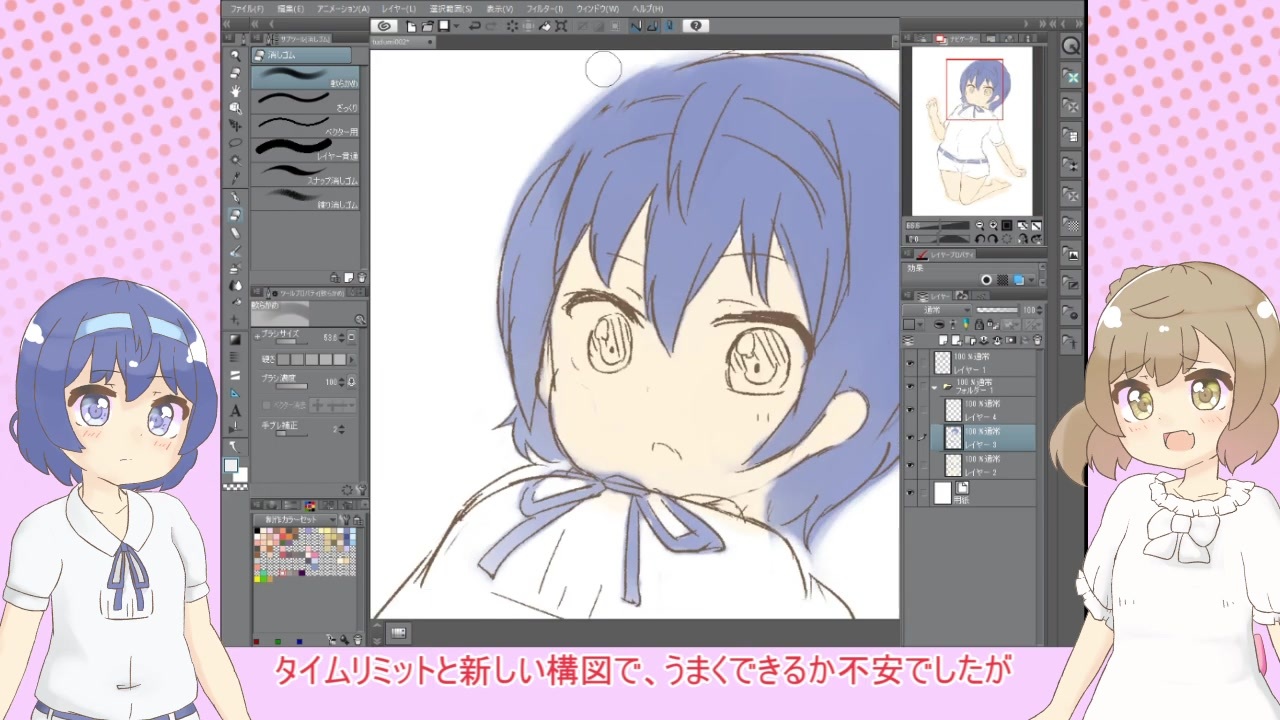Select the Hand (move canvas) tool

click(235, 90)
